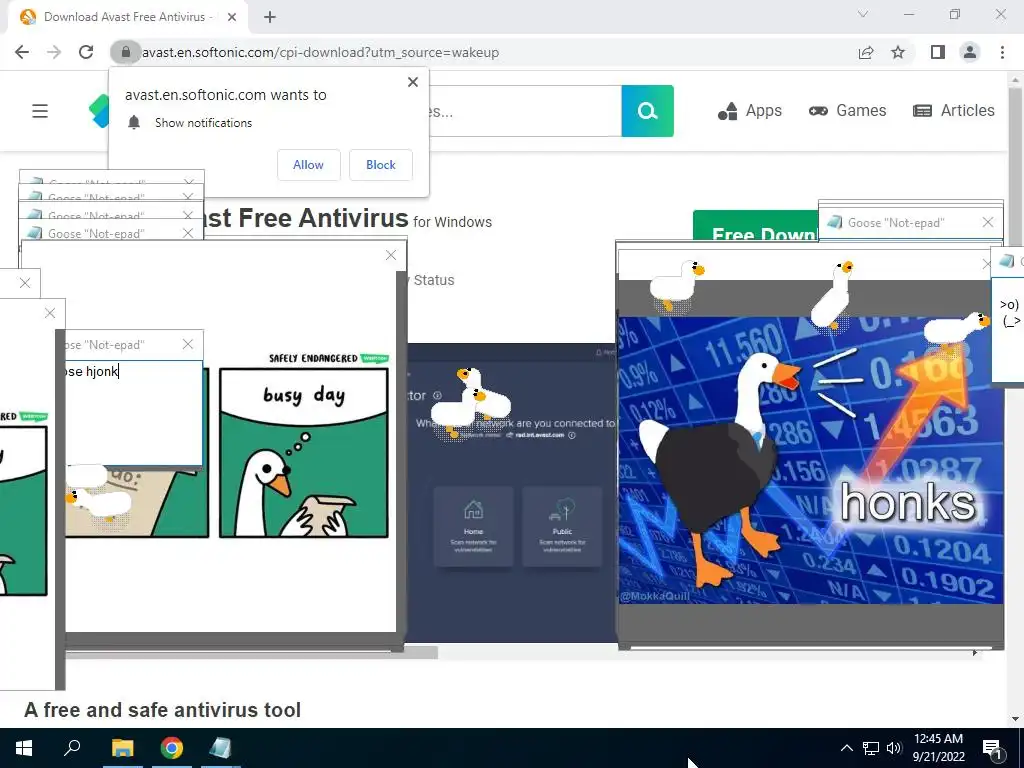This screenshot has height=768, width=1024.
Task: Dismiss the notification permission popup
Action: point(413,82)
